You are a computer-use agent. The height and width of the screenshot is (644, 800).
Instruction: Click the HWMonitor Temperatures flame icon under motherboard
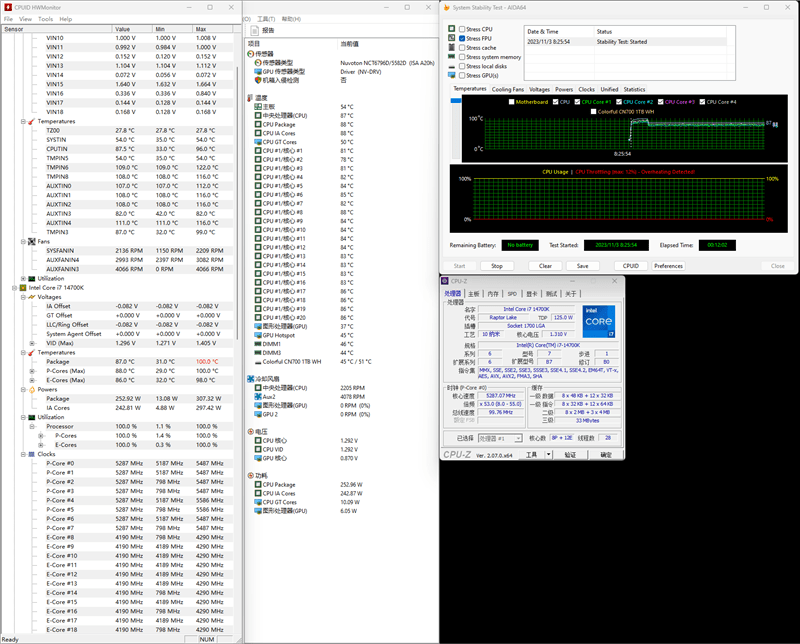(x=32, y=121)
